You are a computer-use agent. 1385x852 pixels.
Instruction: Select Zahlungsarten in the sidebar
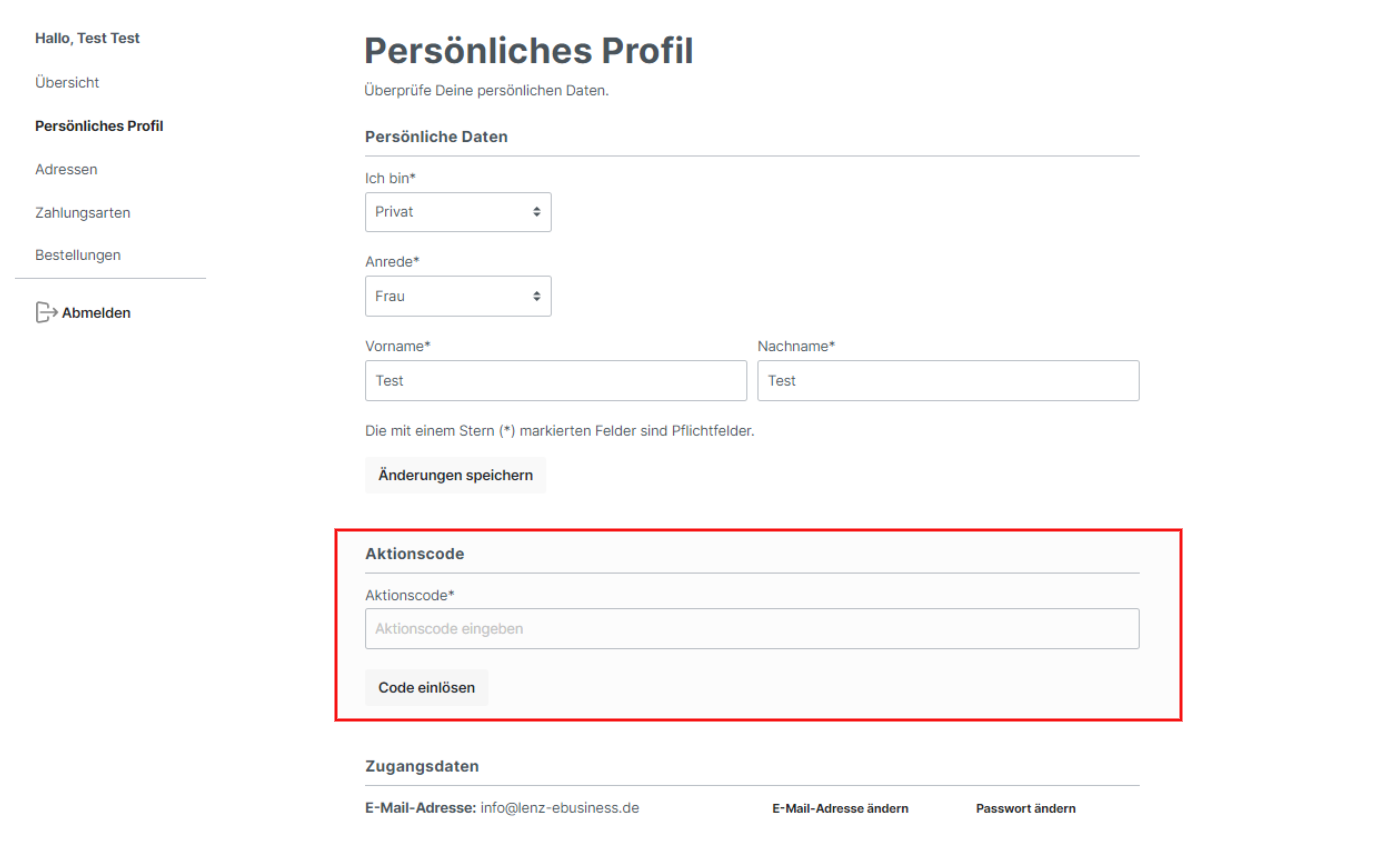point(82,212)
